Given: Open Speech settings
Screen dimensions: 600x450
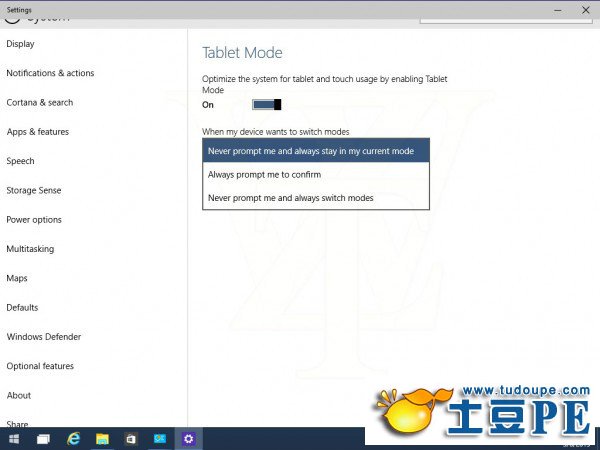Looking at the screenshot, I should [x=20, y=161].
